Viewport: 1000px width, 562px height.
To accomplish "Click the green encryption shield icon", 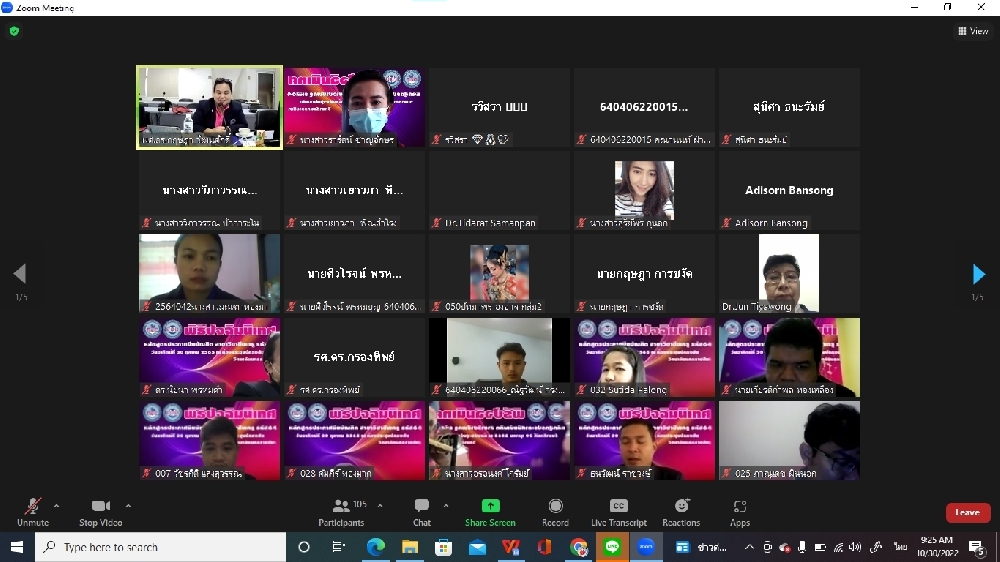I will point(14,31).
